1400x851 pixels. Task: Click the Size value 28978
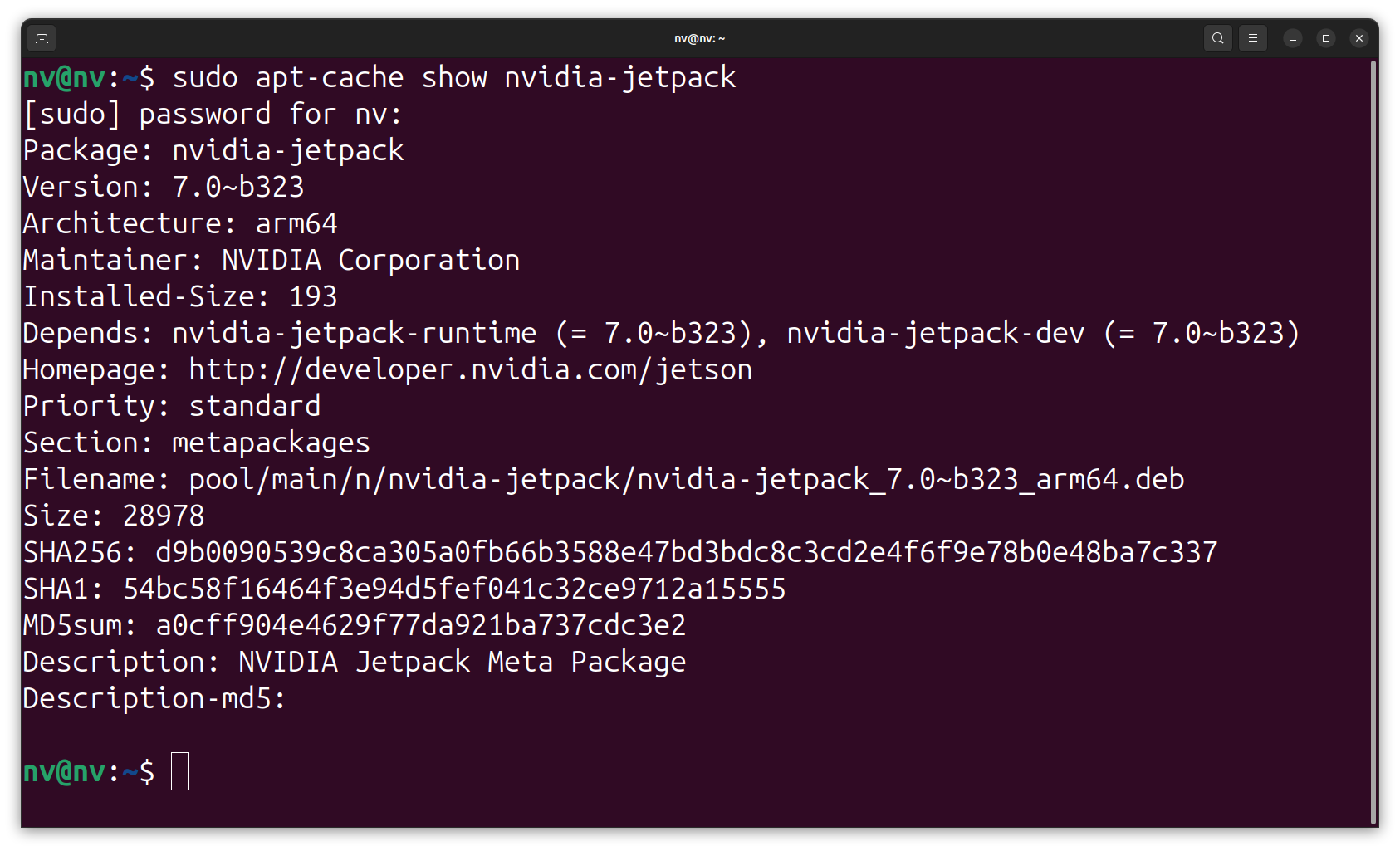pos(164,516)
